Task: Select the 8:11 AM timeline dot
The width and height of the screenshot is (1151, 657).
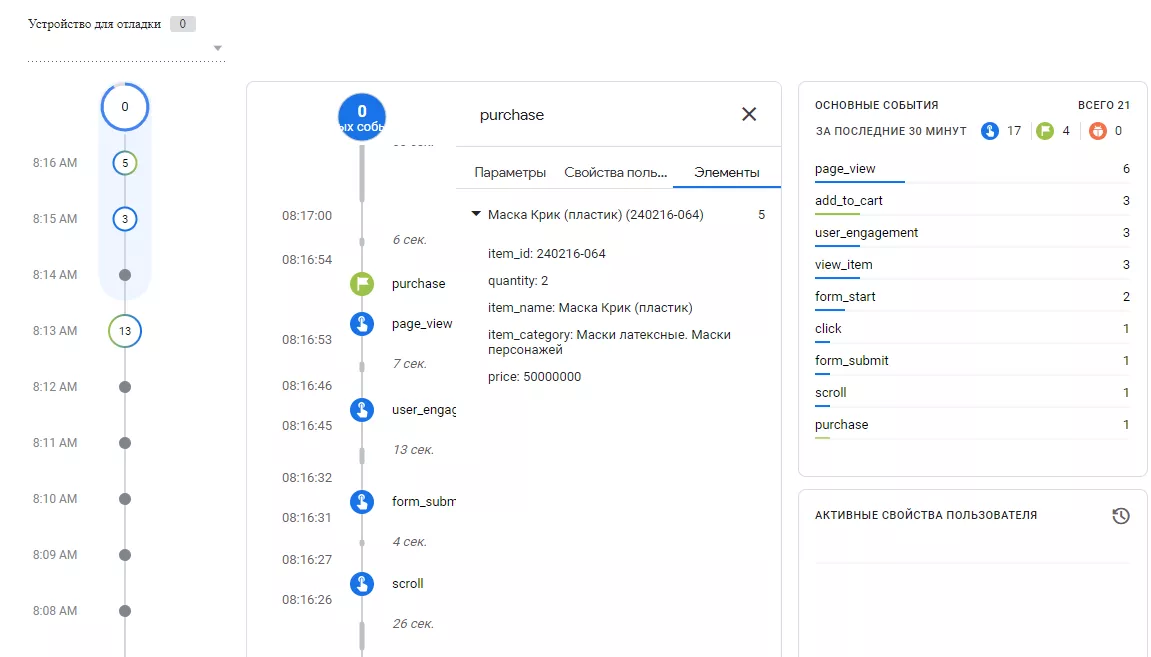Action: [x=125, y=443]
